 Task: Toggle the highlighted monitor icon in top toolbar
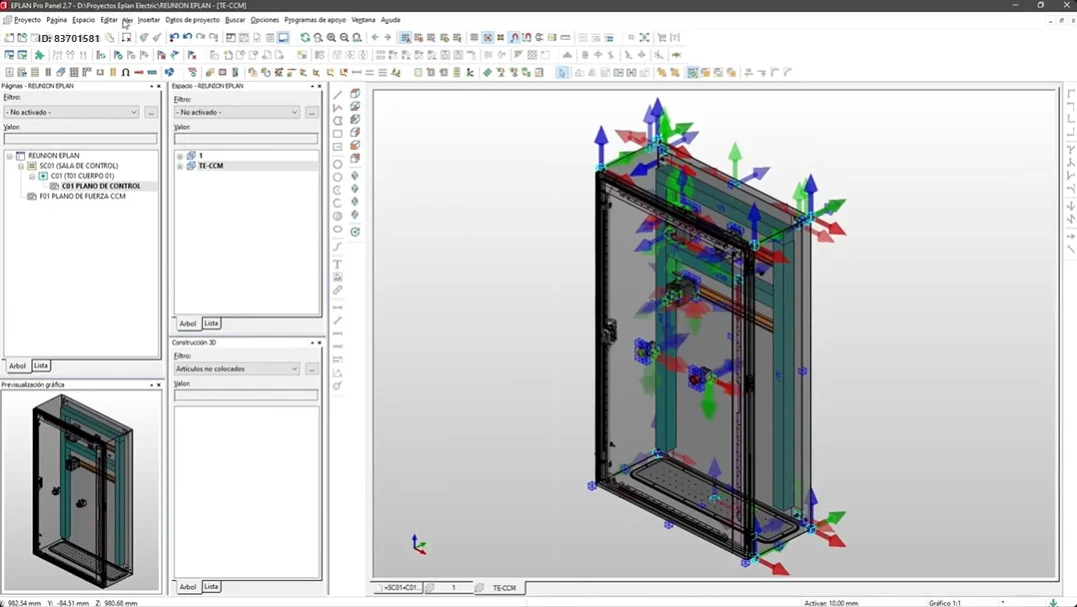coord(283,38)
